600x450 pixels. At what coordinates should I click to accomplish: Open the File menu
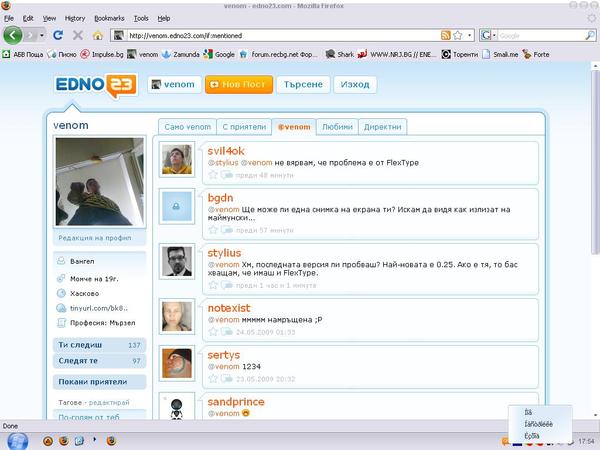click(8, 18)
